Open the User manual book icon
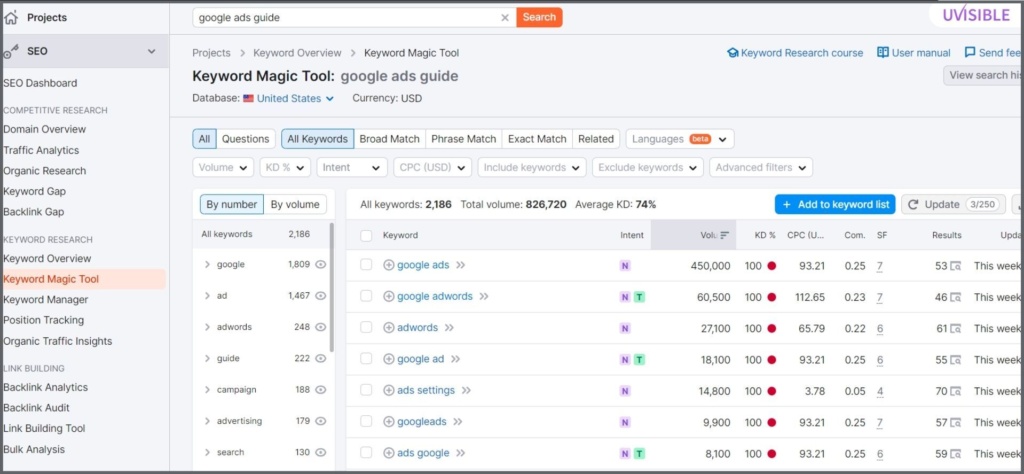1024x474 pixels. pyautogui.click(x=883, y=53)
